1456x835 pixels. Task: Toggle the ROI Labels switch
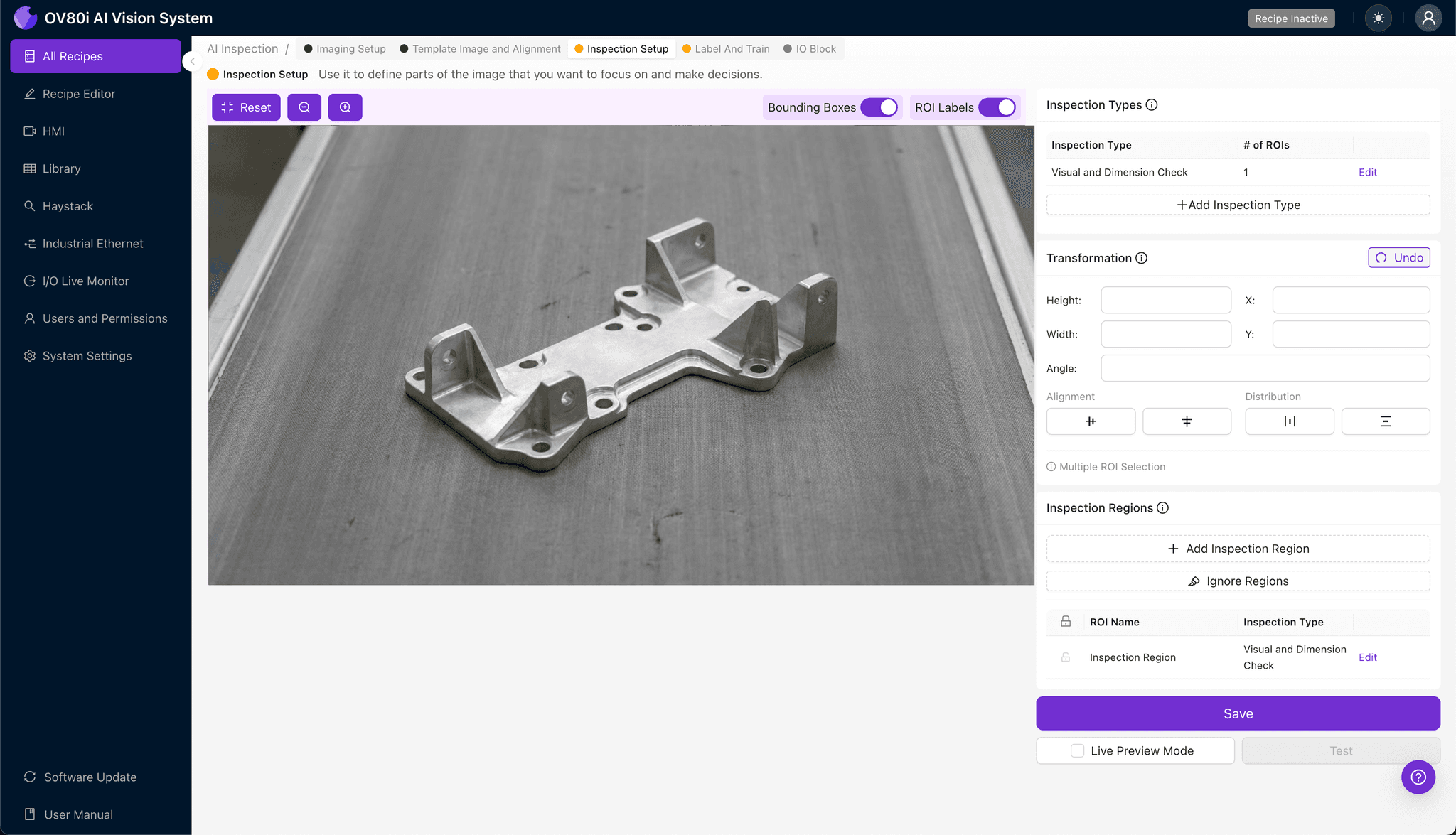tap(997, 107)
